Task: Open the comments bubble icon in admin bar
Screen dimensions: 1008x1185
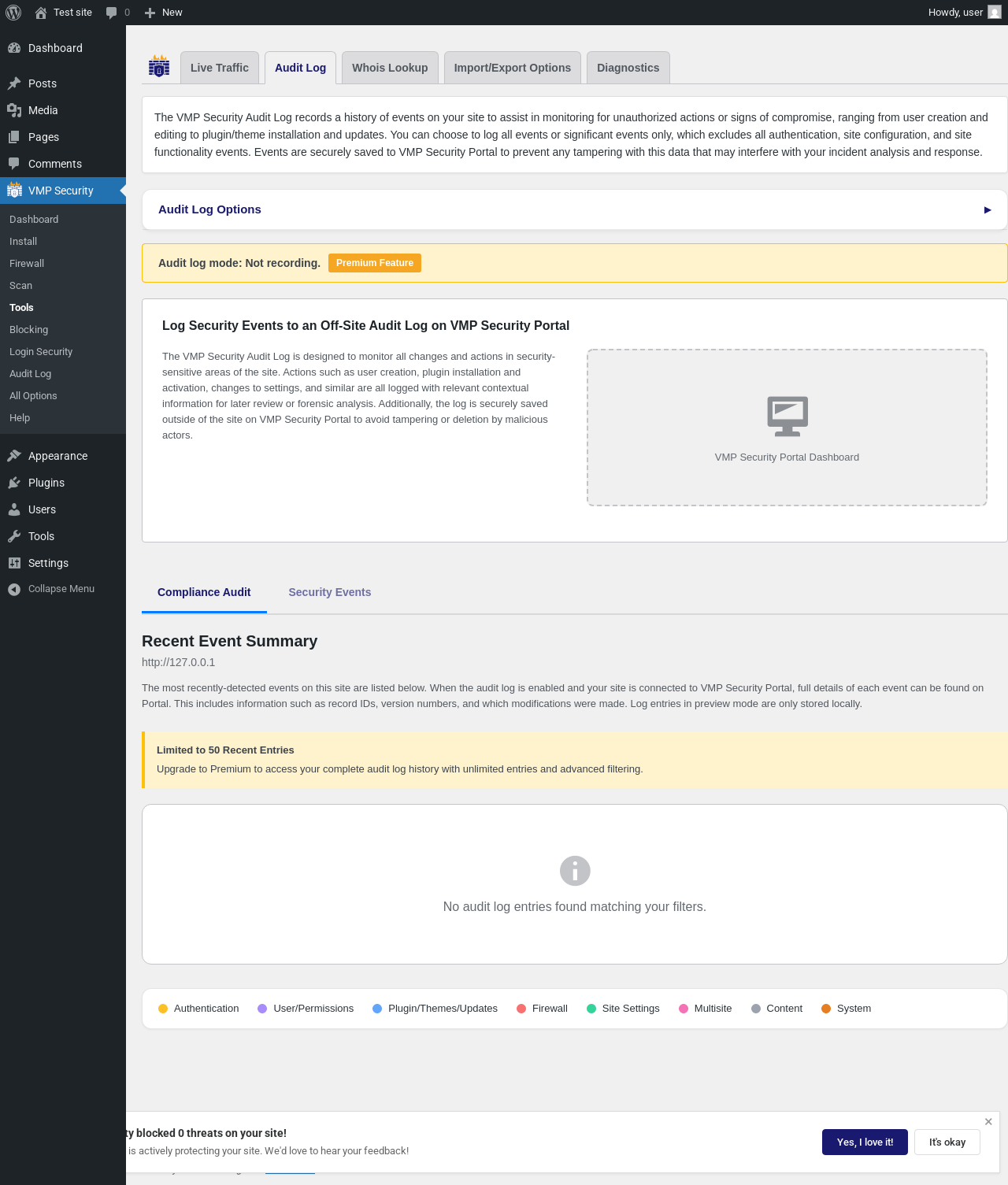Action: (111, 13)
